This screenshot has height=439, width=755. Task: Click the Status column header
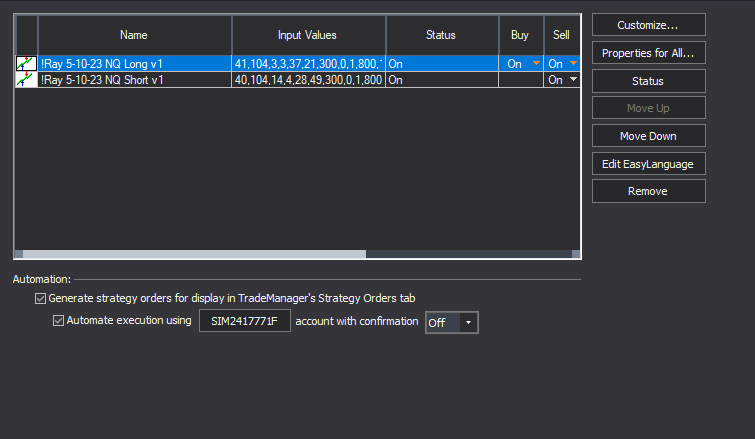point(442,35)
